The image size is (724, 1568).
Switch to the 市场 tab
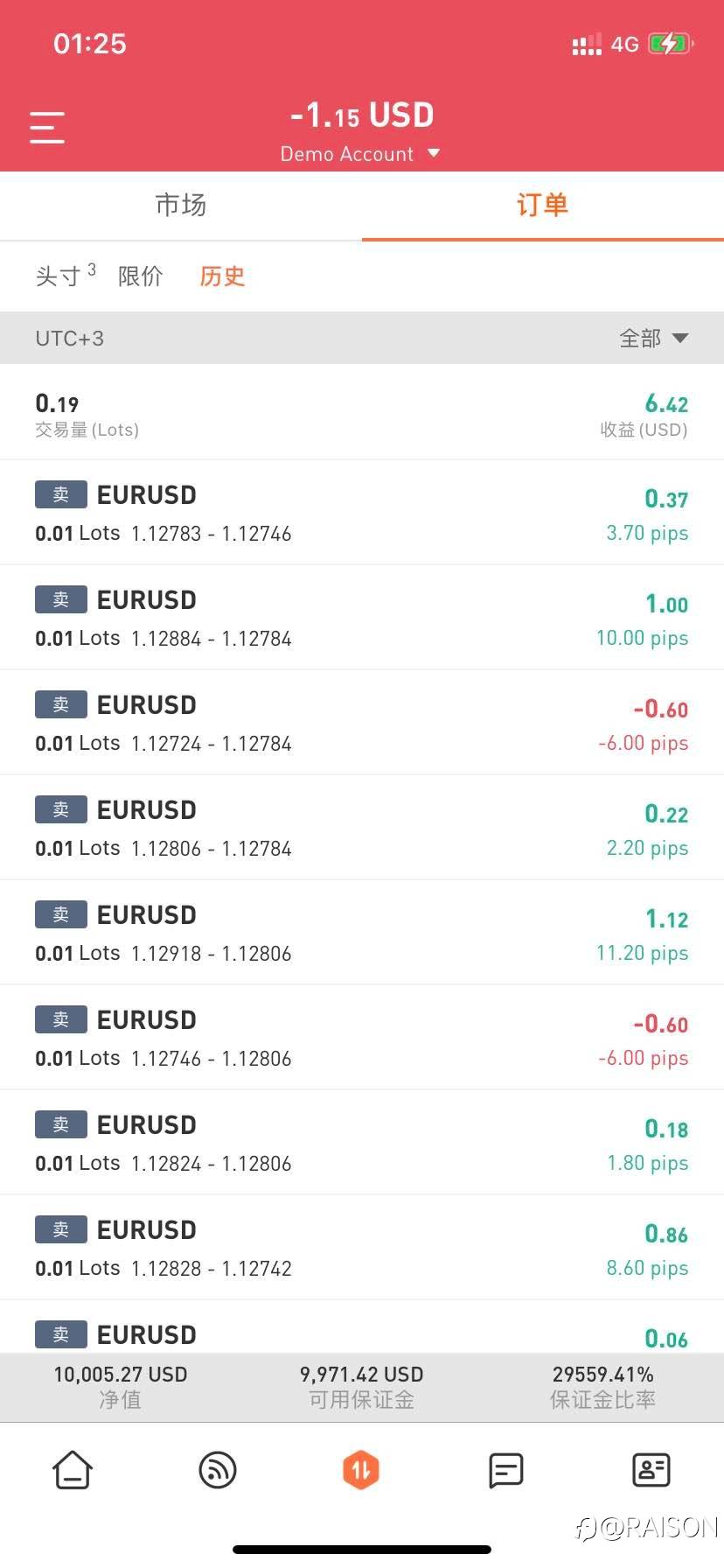(x=181, y=206)
